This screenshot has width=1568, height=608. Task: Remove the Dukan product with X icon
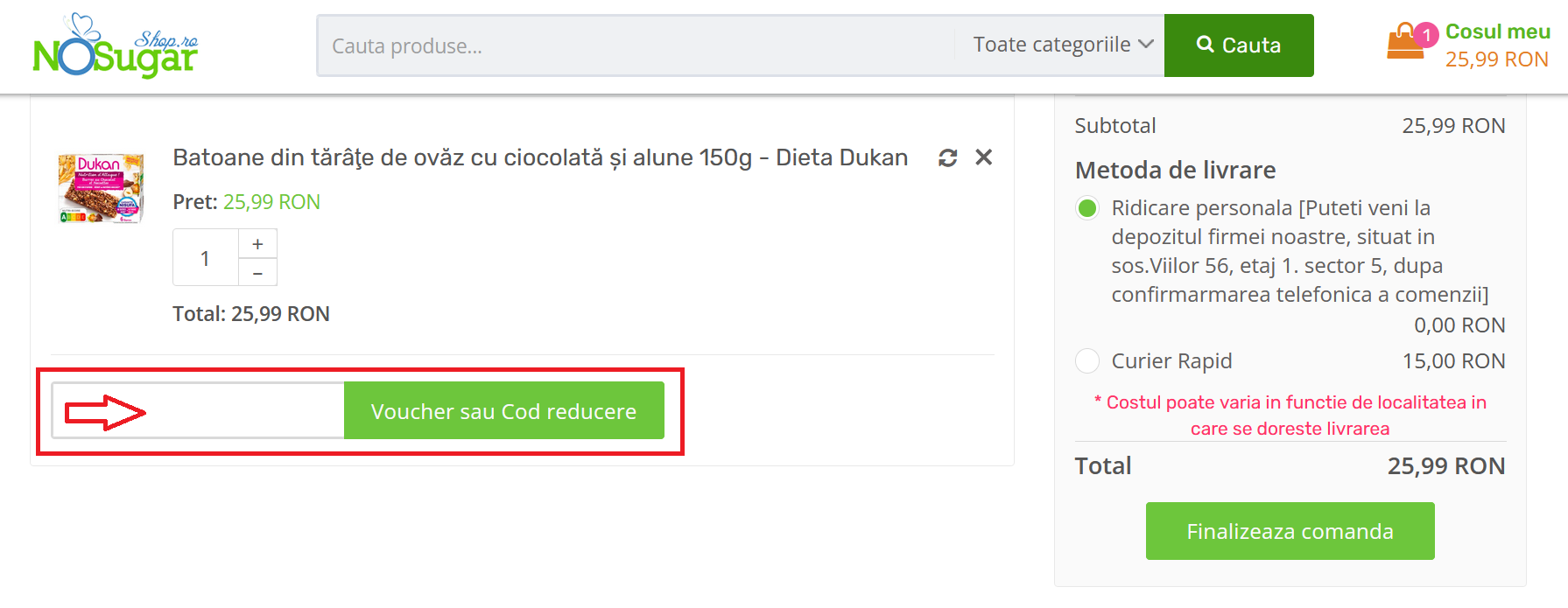pos(984,157)
